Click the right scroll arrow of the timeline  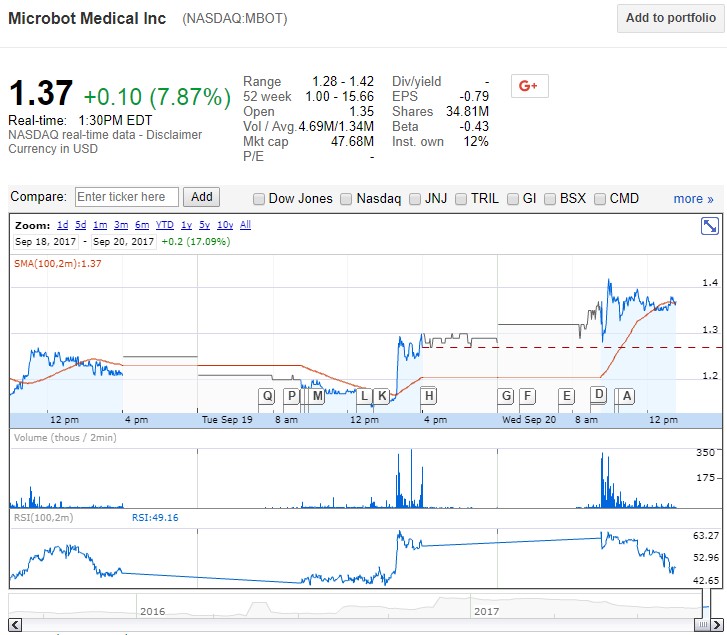(718, 624)
